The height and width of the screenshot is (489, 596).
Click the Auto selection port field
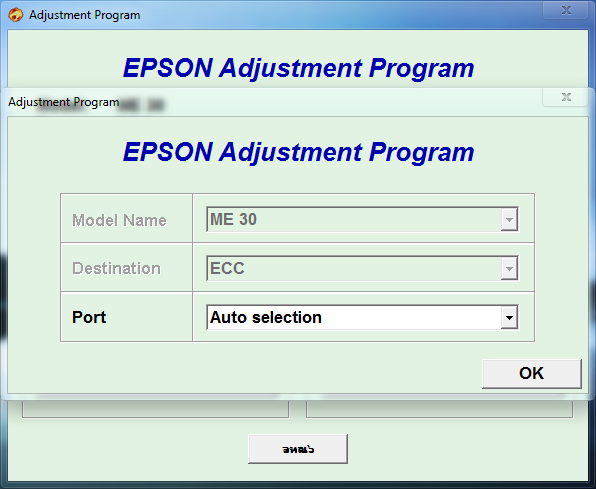(x=362, y=317)
